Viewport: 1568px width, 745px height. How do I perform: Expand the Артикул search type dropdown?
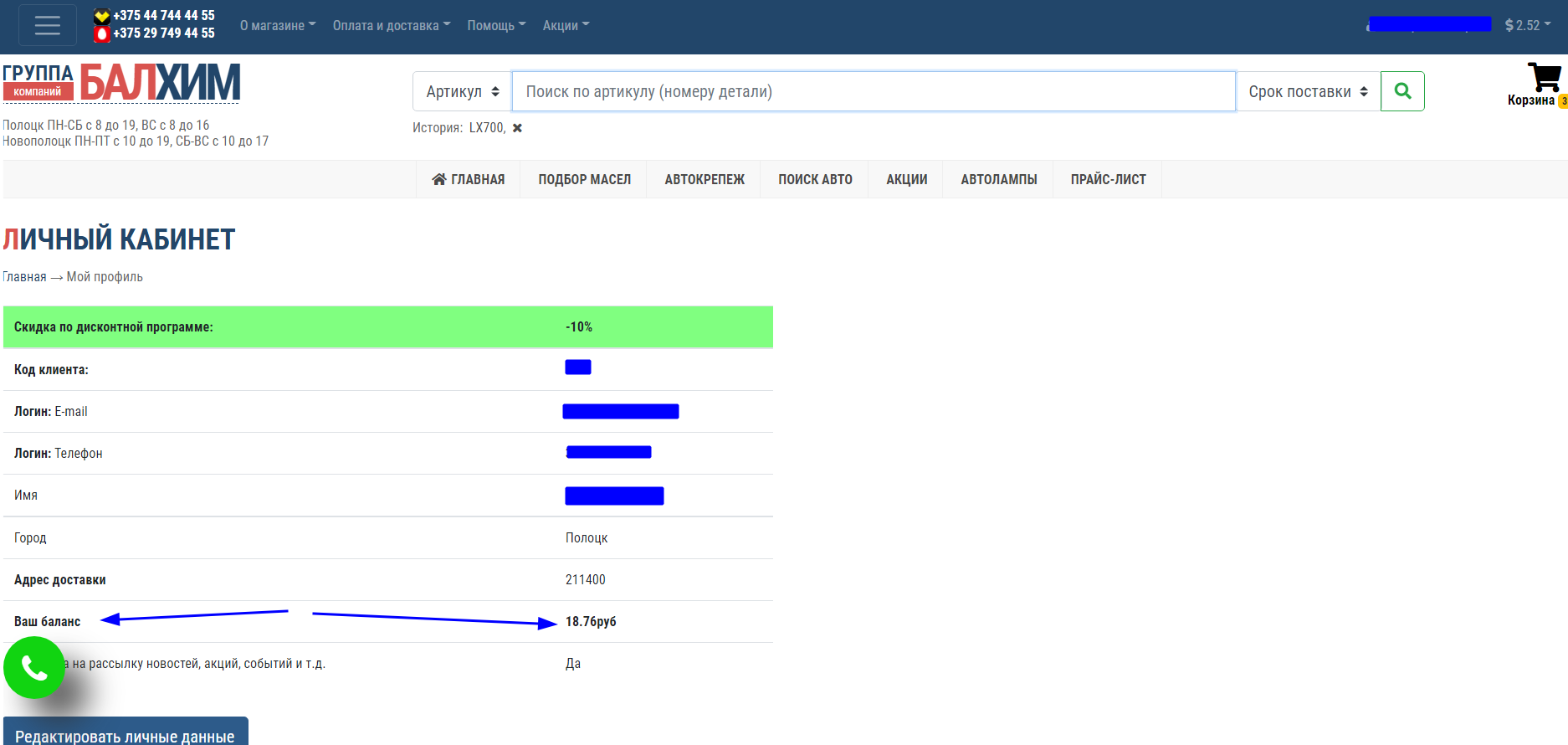[462, 91]
